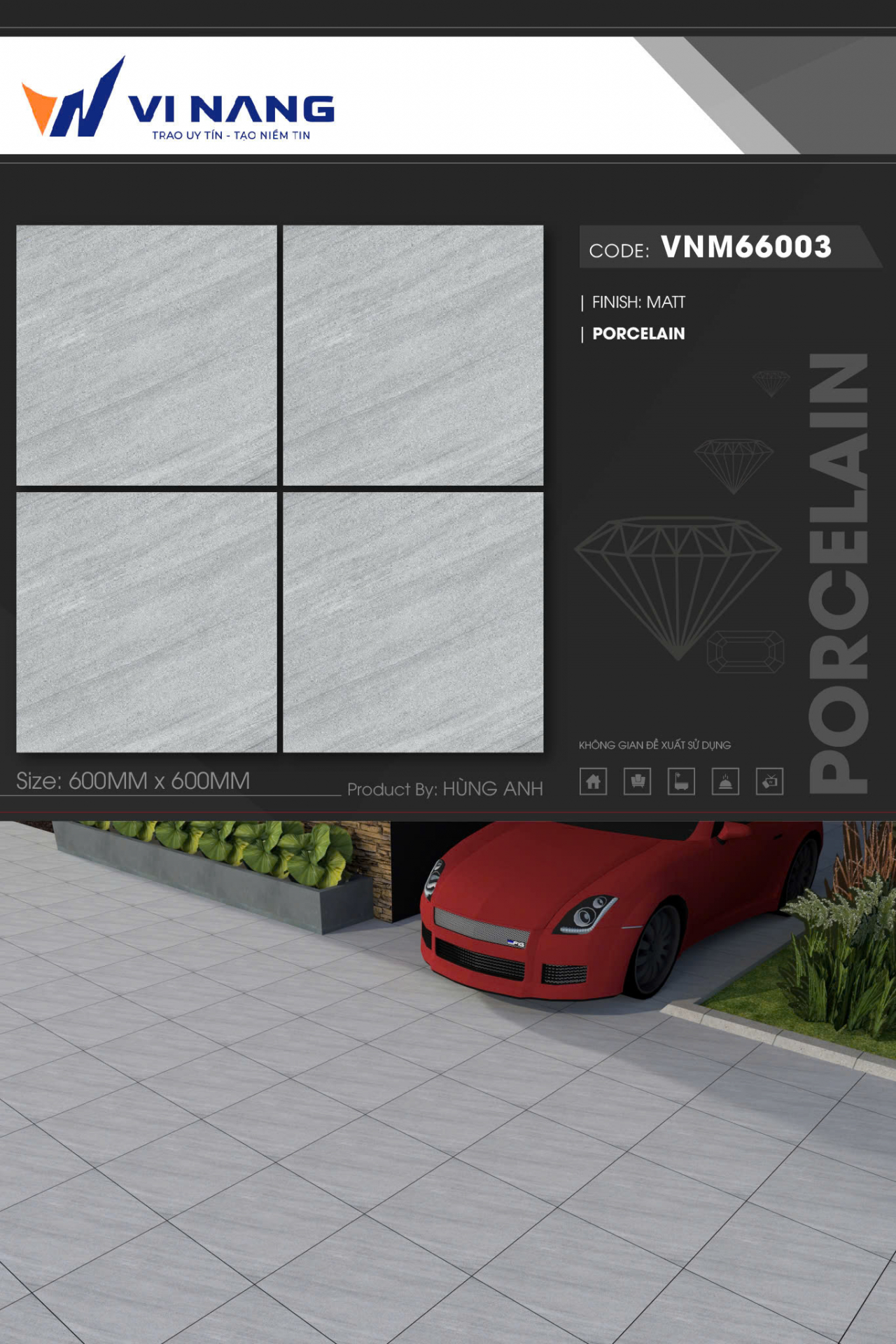The image size is (896, 1344).
Task: Click the Vi Nang logo mark
Action: pos(73,97)
